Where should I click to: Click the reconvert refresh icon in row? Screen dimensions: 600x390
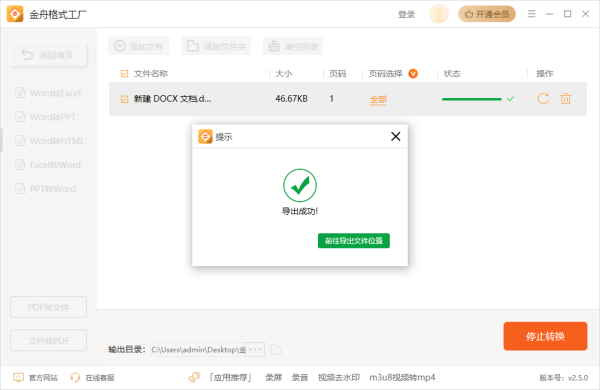coord(543,99)
